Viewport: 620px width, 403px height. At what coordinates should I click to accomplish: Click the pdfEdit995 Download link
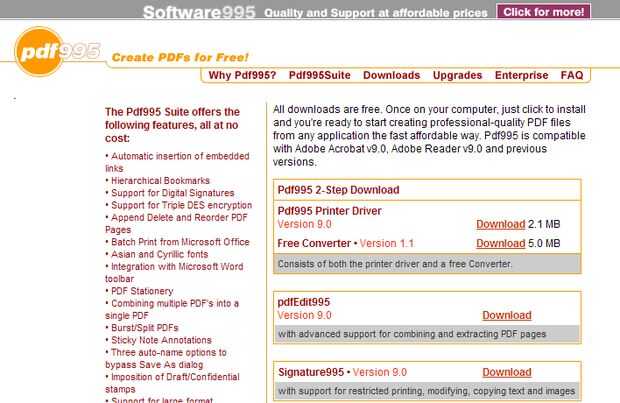(507, 315)
